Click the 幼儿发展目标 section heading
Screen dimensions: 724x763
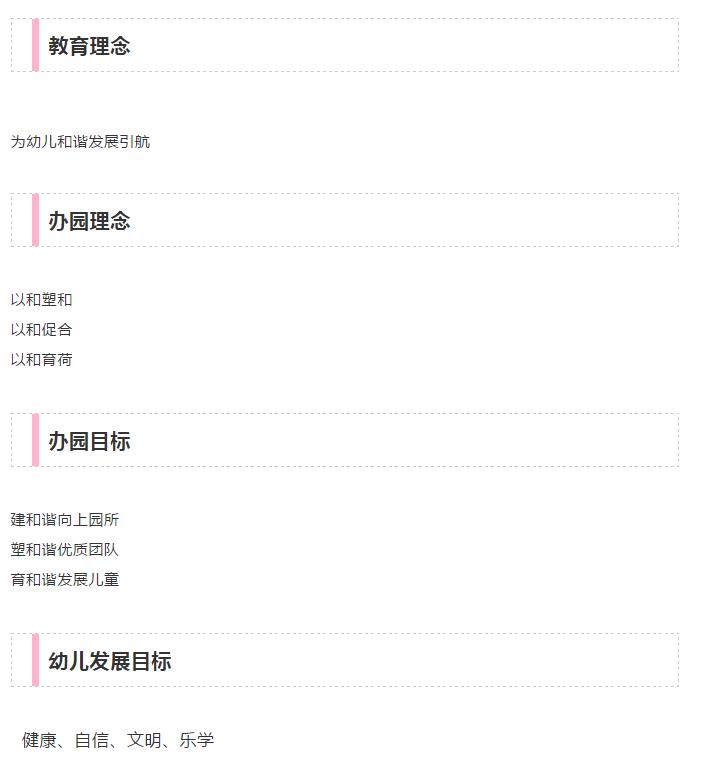tap(109, 661)
